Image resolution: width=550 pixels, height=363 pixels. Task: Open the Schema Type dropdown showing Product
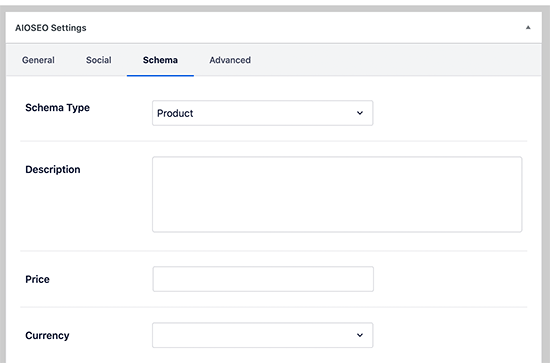(263, 113)
